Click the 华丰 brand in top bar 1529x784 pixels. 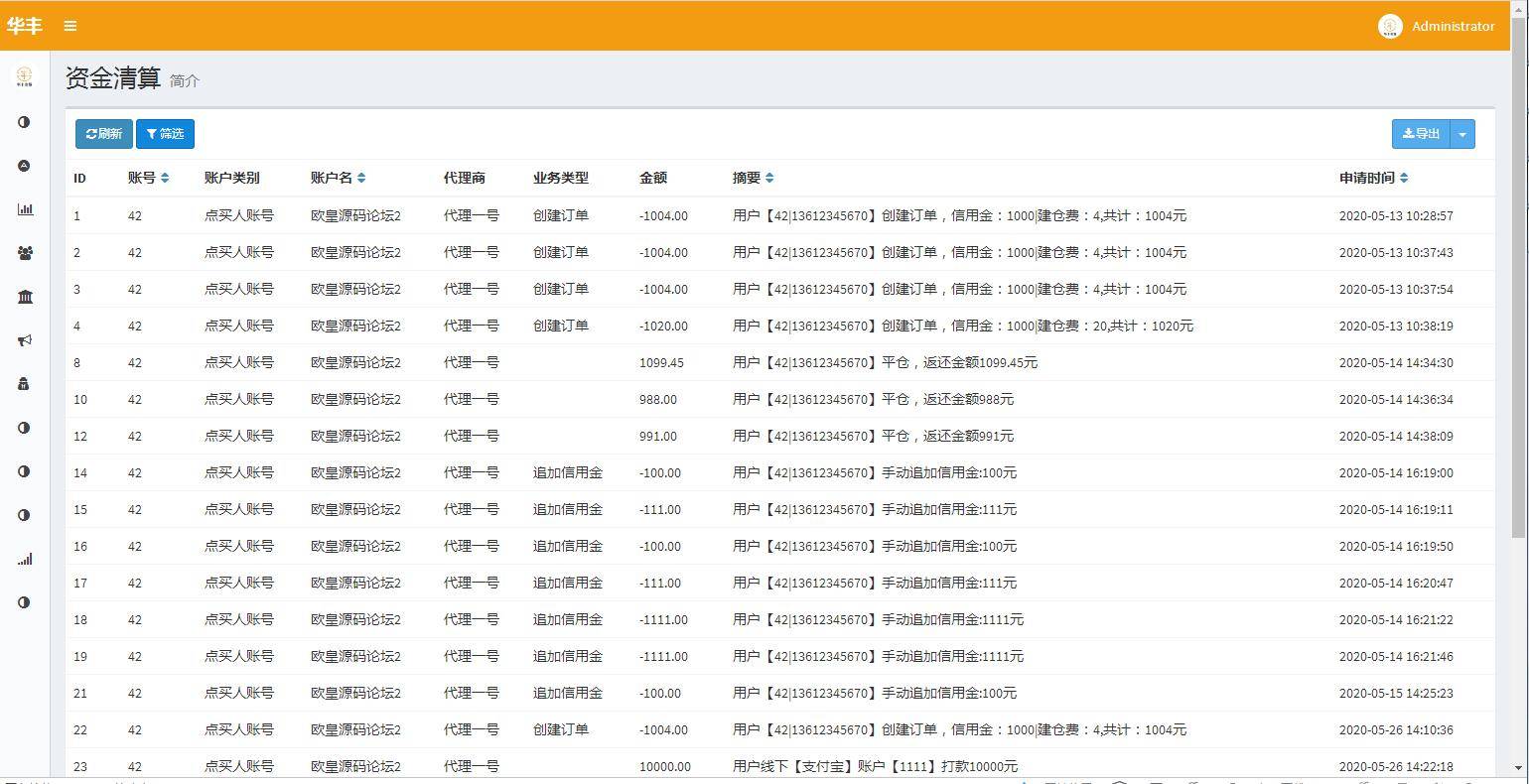25,26
